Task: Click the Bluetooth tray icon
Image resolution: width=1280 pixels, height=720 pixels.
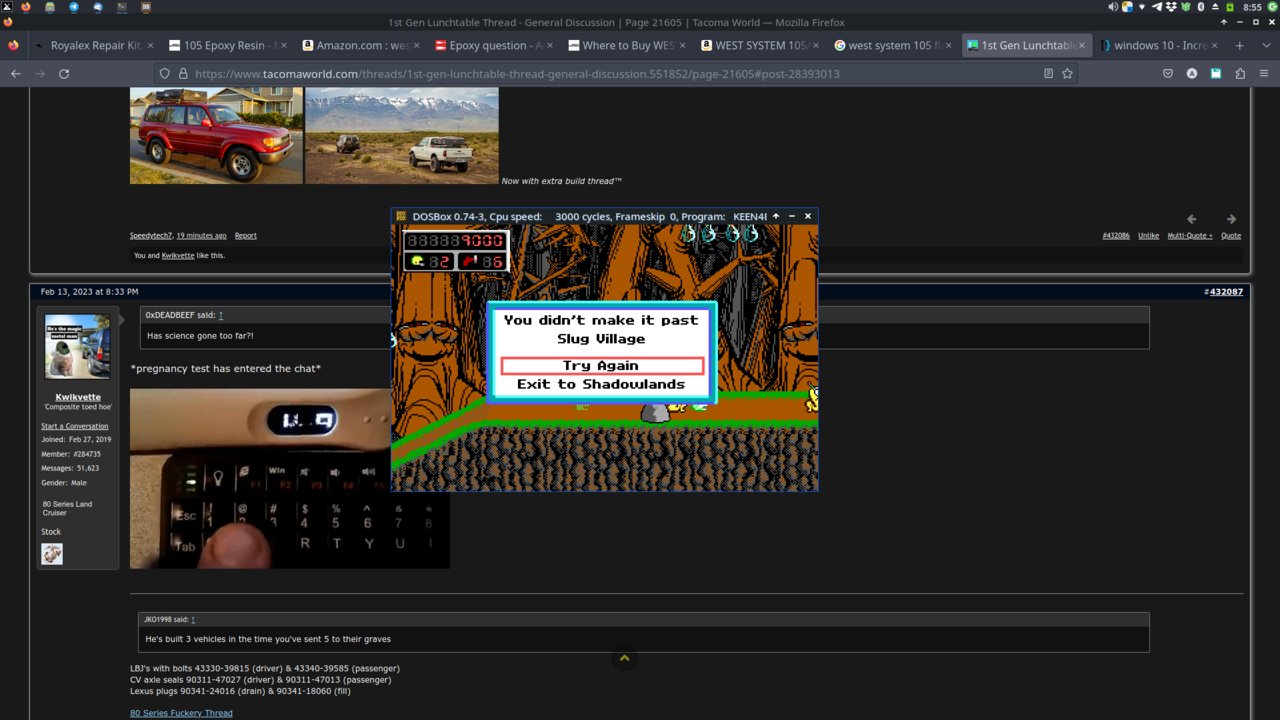Action: pos(1200,7)
